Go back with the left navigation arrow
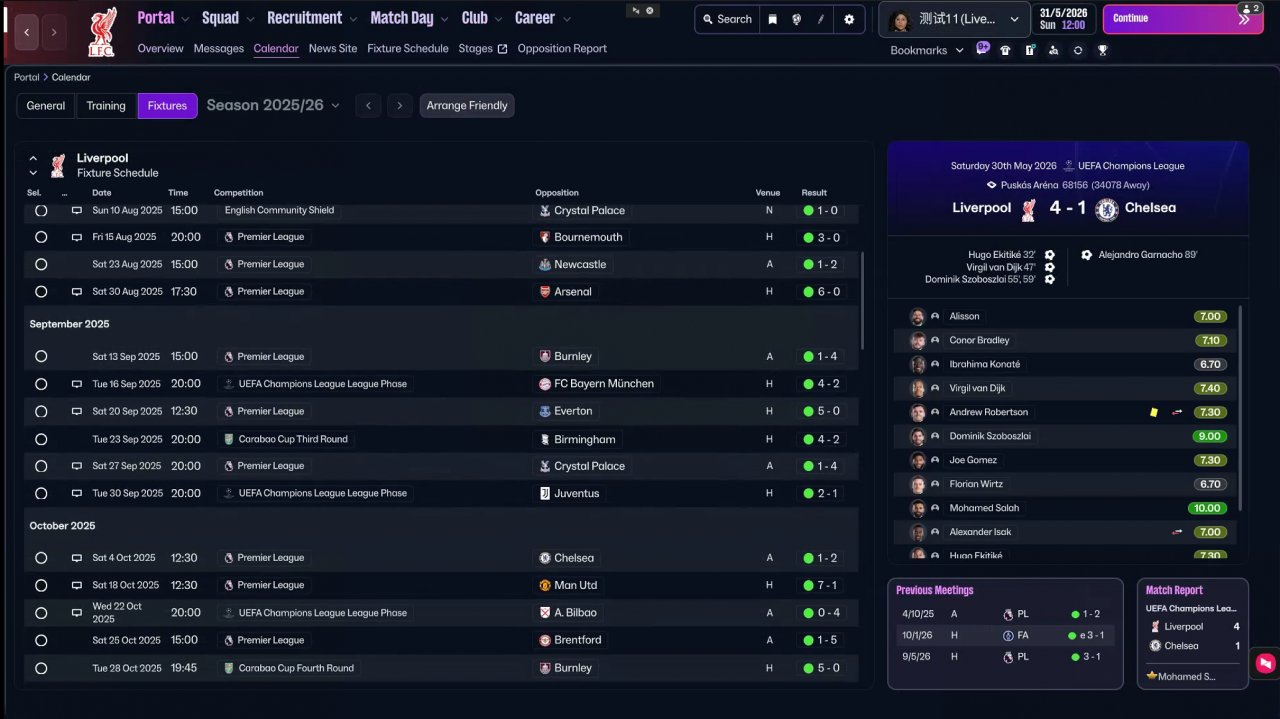 coord(26,33)
